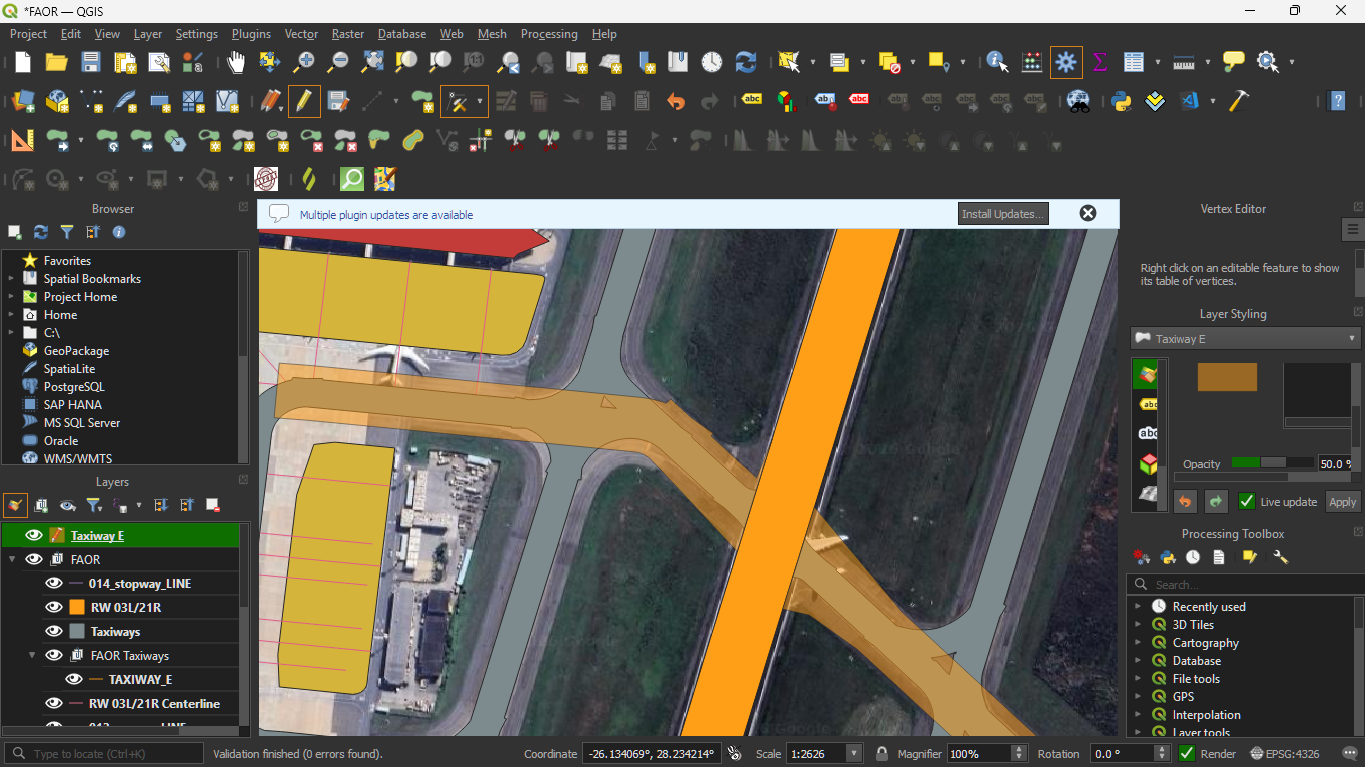The height and width of the screenshot is (767, 1365).
Task: Open the Processing menu
Action: click(549, 34)
